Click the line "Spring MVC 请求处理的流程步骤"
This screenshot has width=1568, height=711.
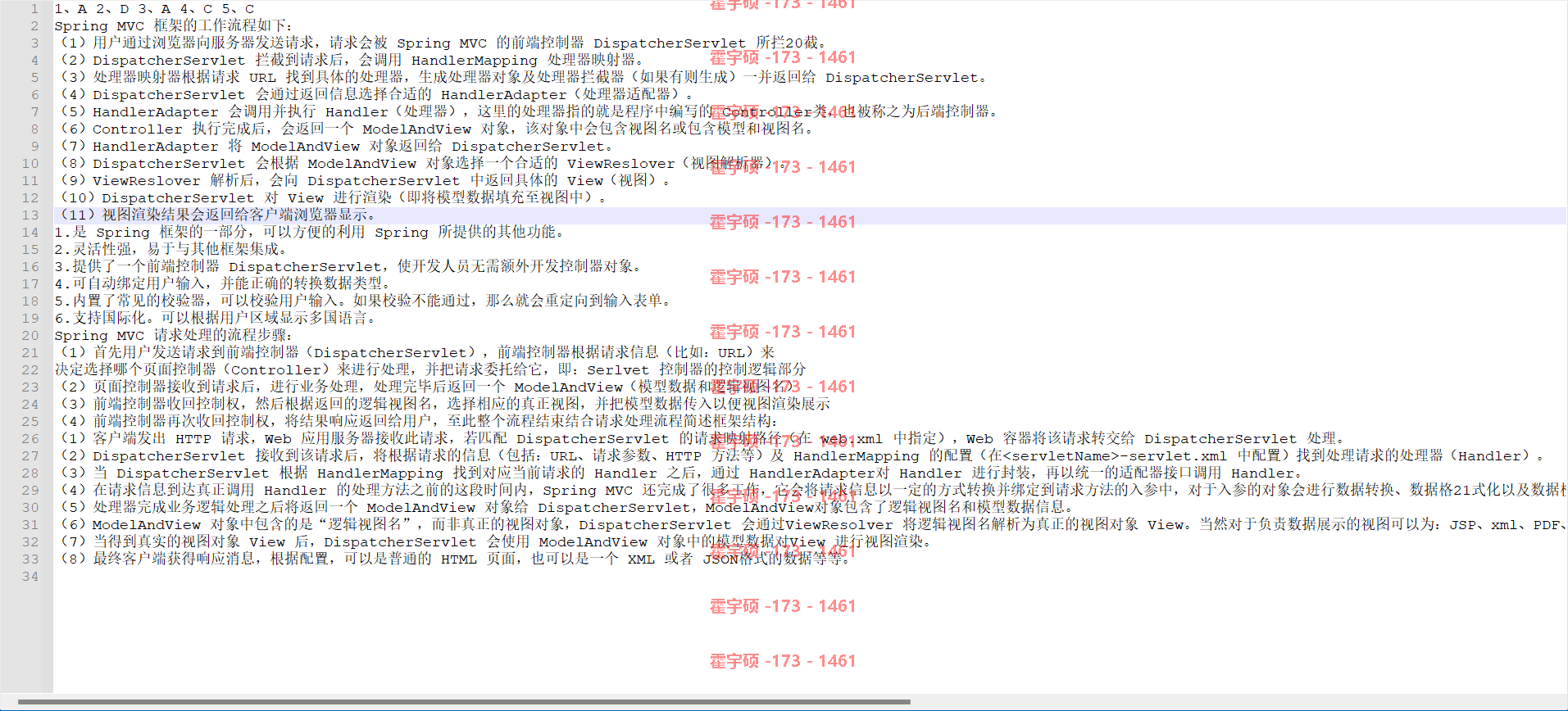coord(173,336)
